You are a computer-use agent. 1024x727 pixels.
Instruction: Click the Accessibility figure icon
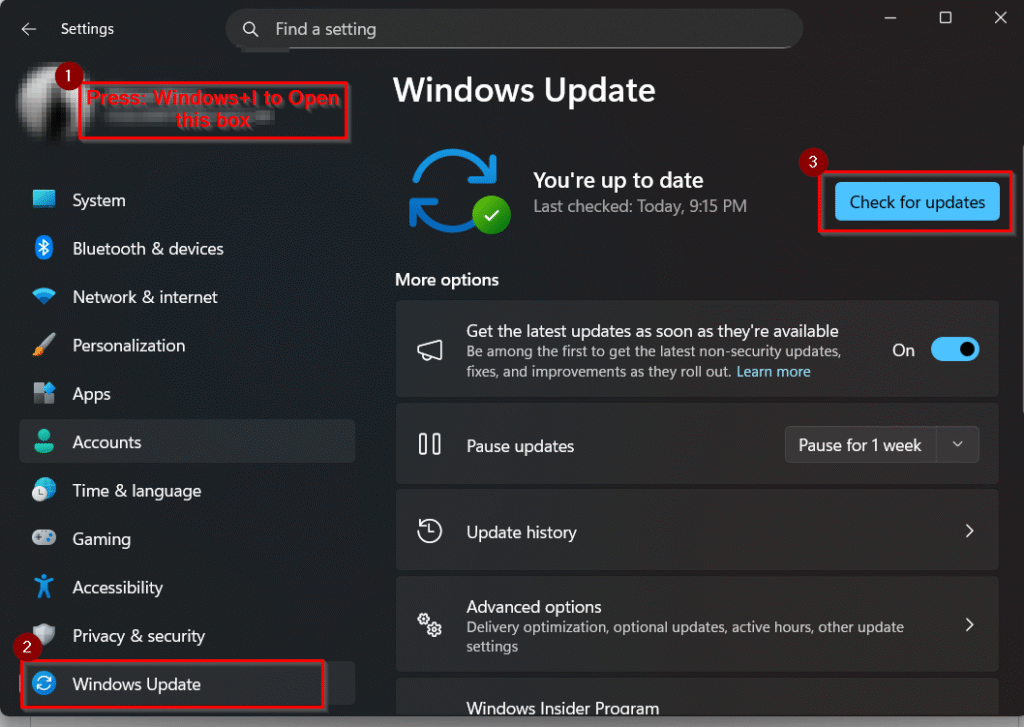[44, 586]
